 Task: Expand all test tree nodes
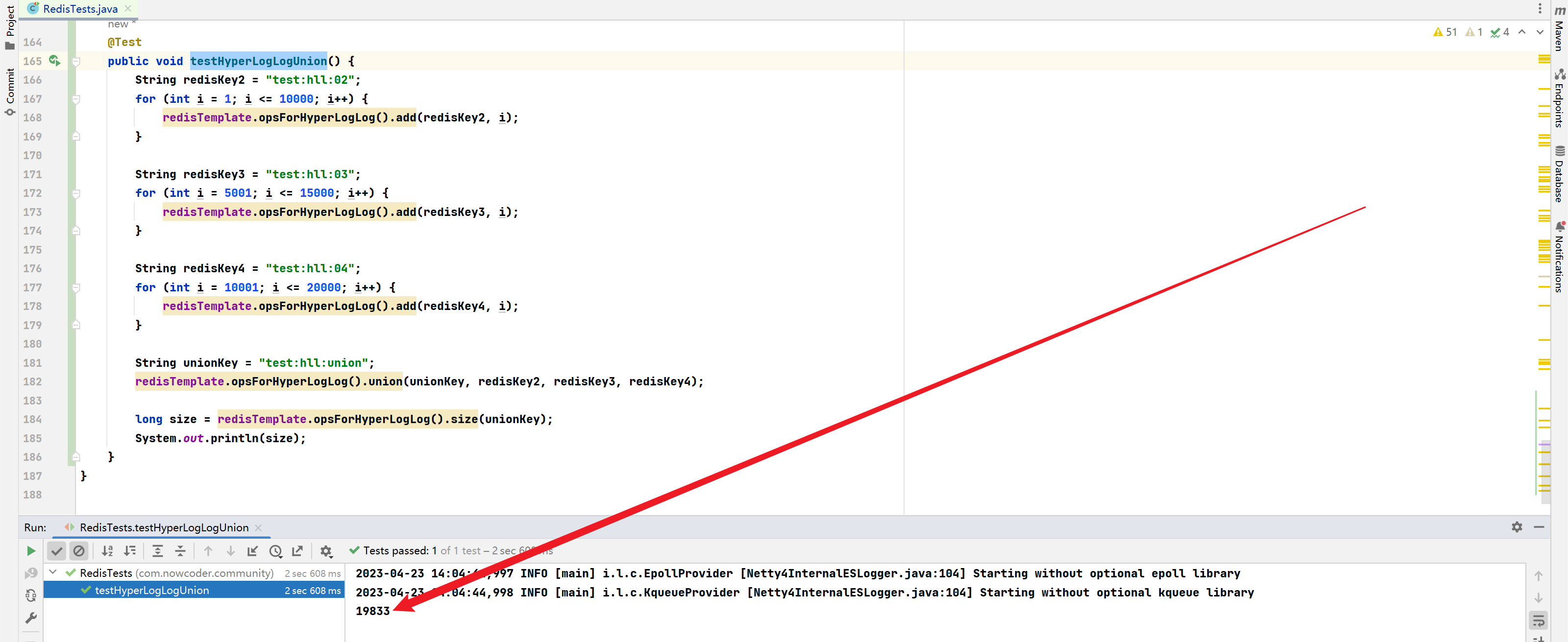tap(158, 551)
